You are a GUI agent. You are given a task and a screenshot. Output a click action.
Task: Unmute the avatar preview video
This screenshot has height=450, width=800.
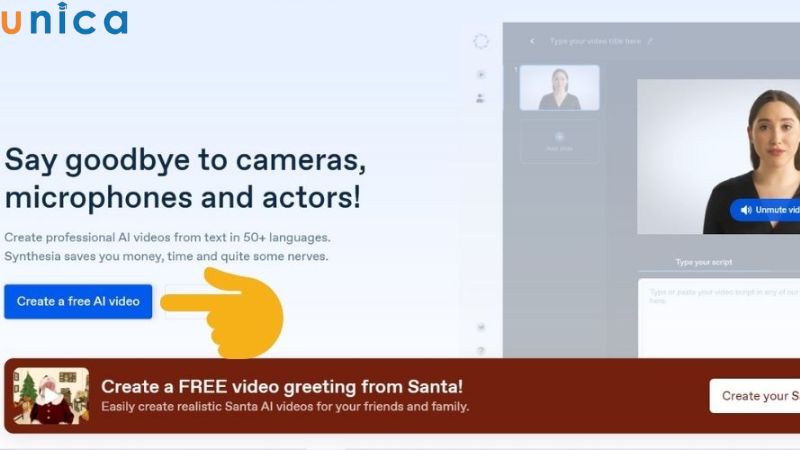coord(767,210)
